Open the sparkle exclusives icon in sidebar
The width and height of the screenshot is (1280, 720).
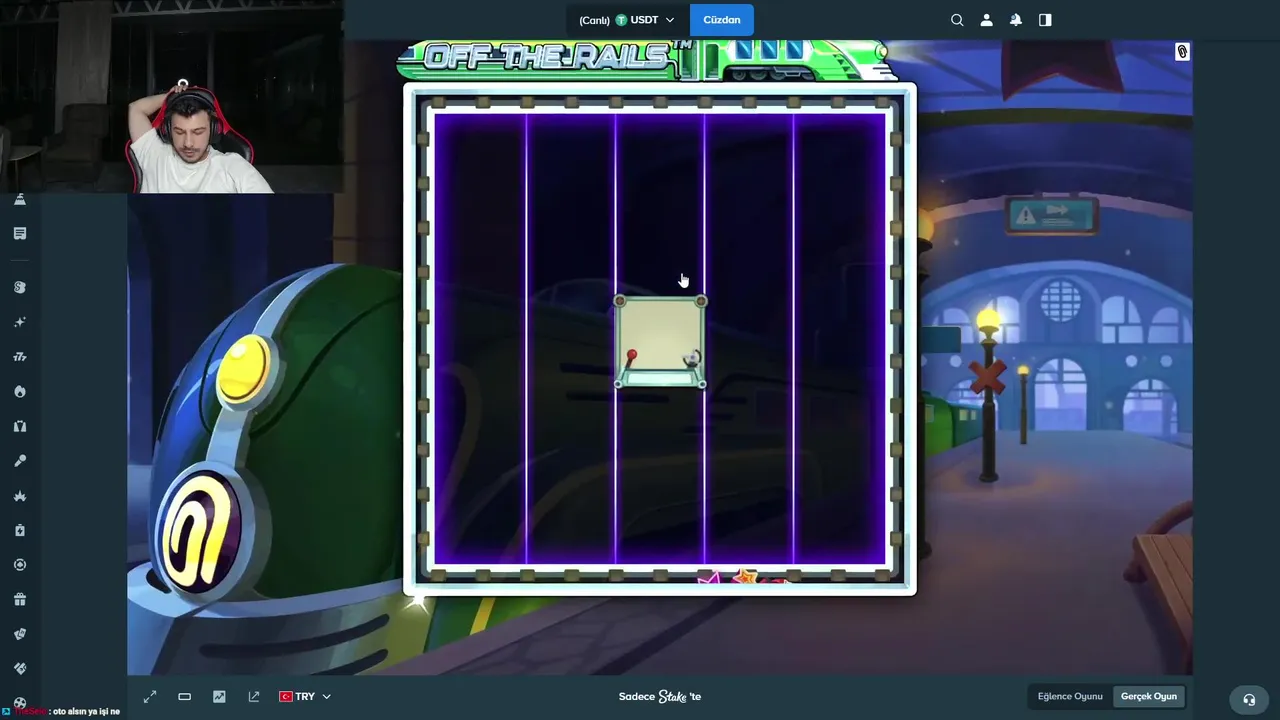point(20,322)
